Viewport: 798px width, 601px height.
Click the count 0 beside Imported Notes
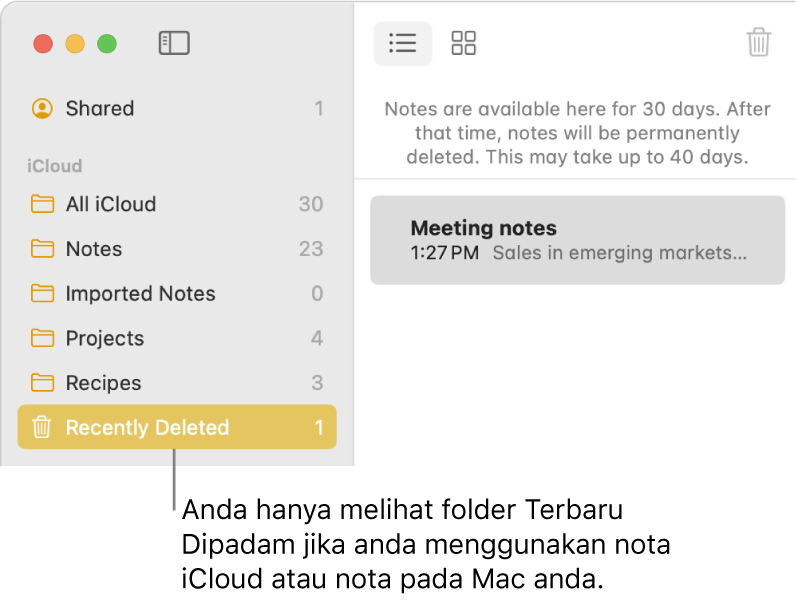(x=317, y=294)
